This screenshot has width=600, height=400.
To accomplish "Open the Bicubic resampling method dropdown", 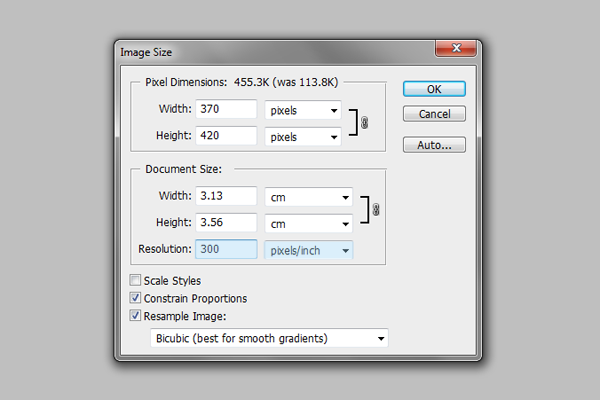I will 267,338.
